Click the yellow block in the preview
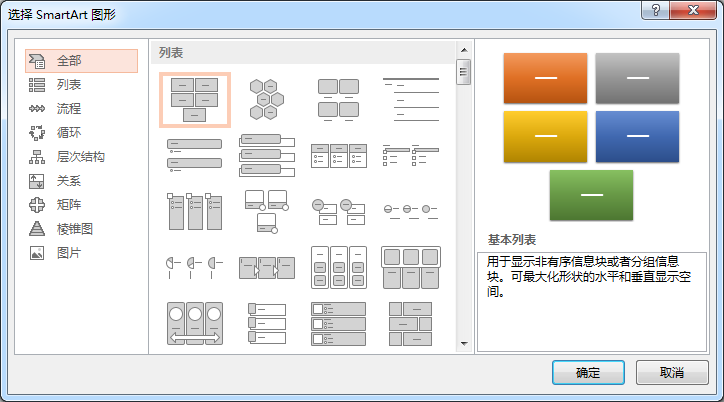Screen dimensions: 724x402 click(x=545, y=137)
